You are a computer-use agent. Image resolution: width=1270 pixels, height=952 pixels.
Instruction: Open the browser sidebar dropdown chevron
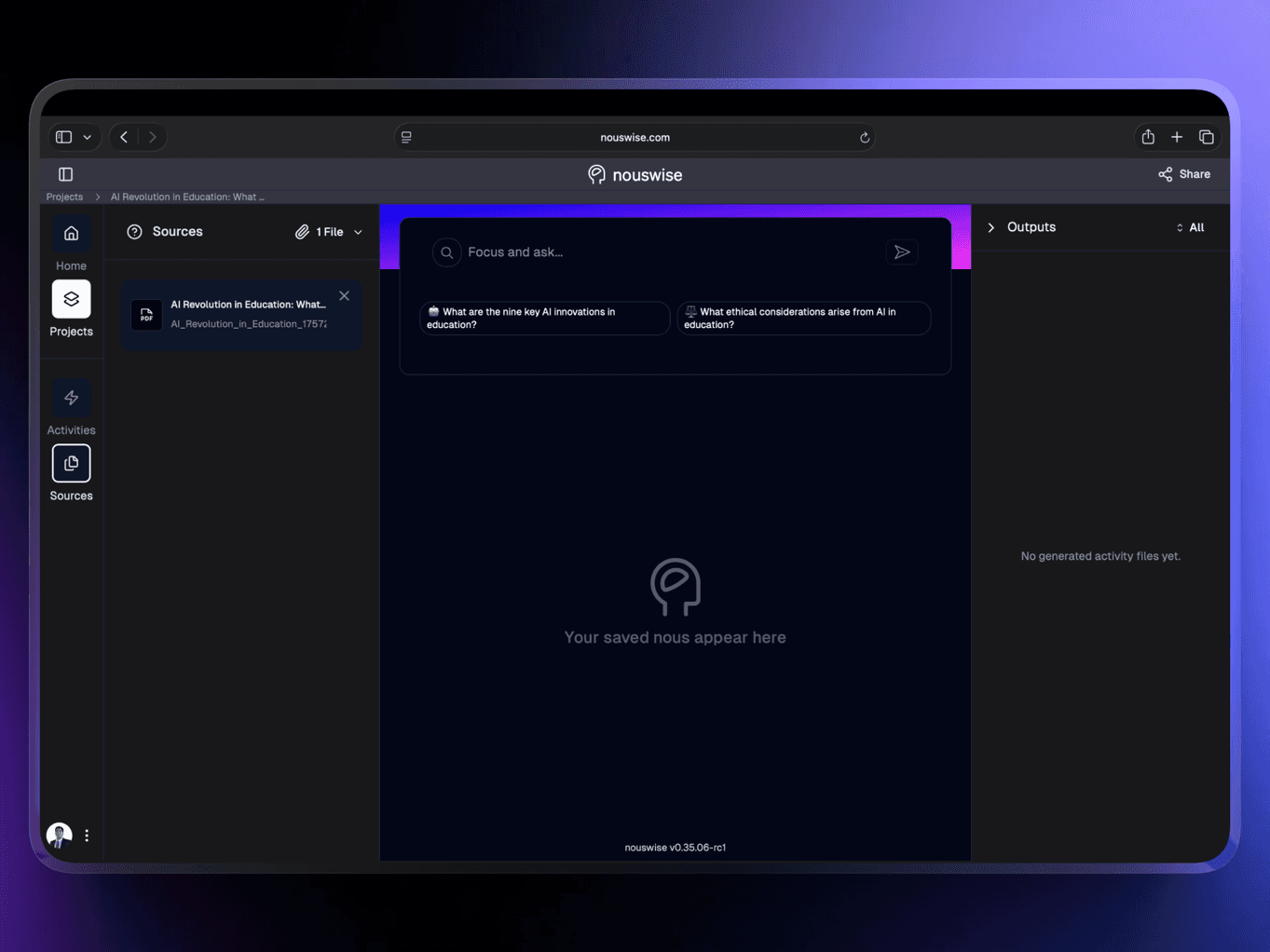pos(88,137)
